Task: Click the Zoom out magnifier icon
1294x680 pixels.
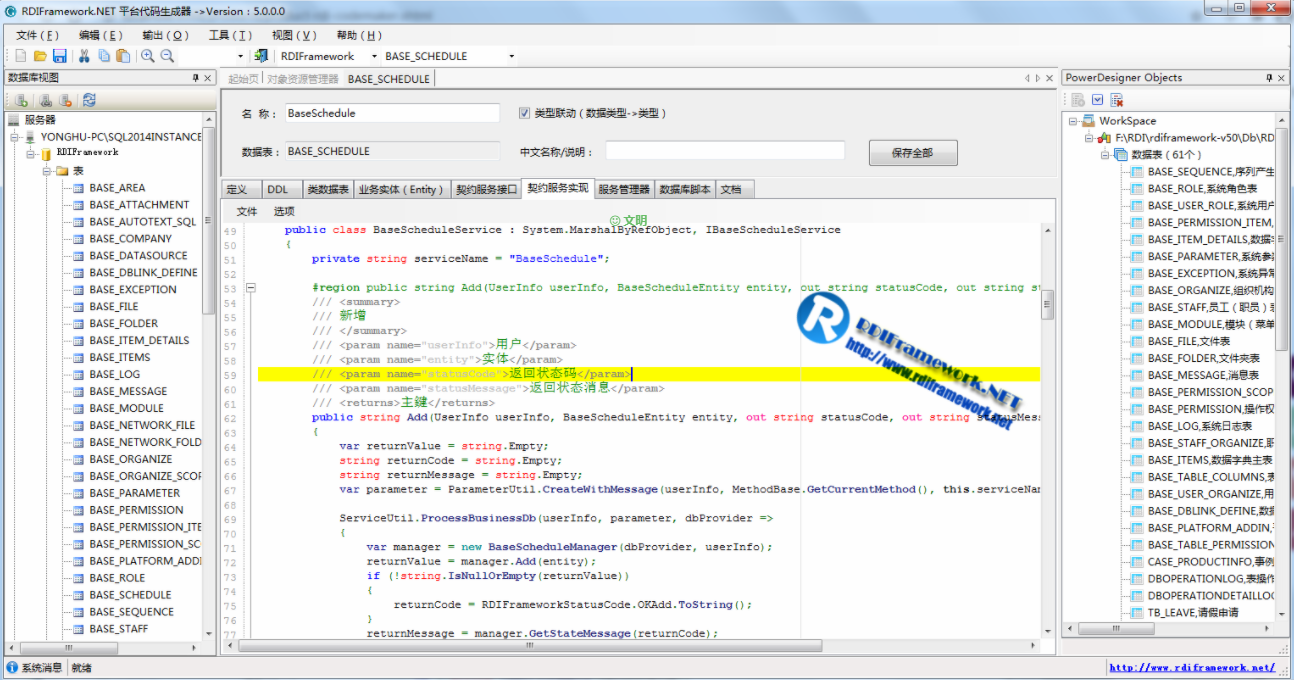Action: [x=167, y=56]
